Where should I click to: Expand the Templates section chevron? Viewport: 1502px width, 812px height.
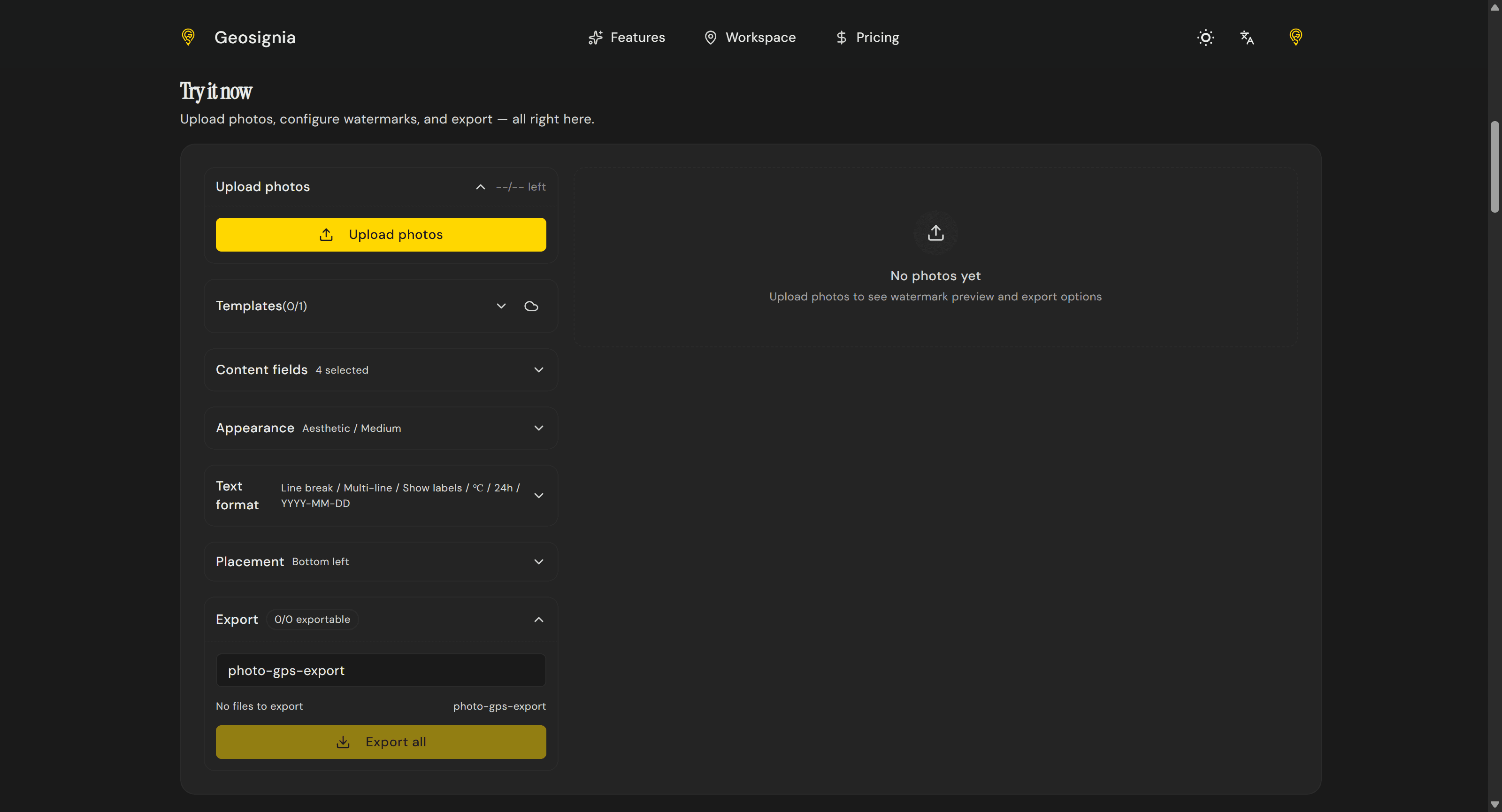[x=501, y=306]
